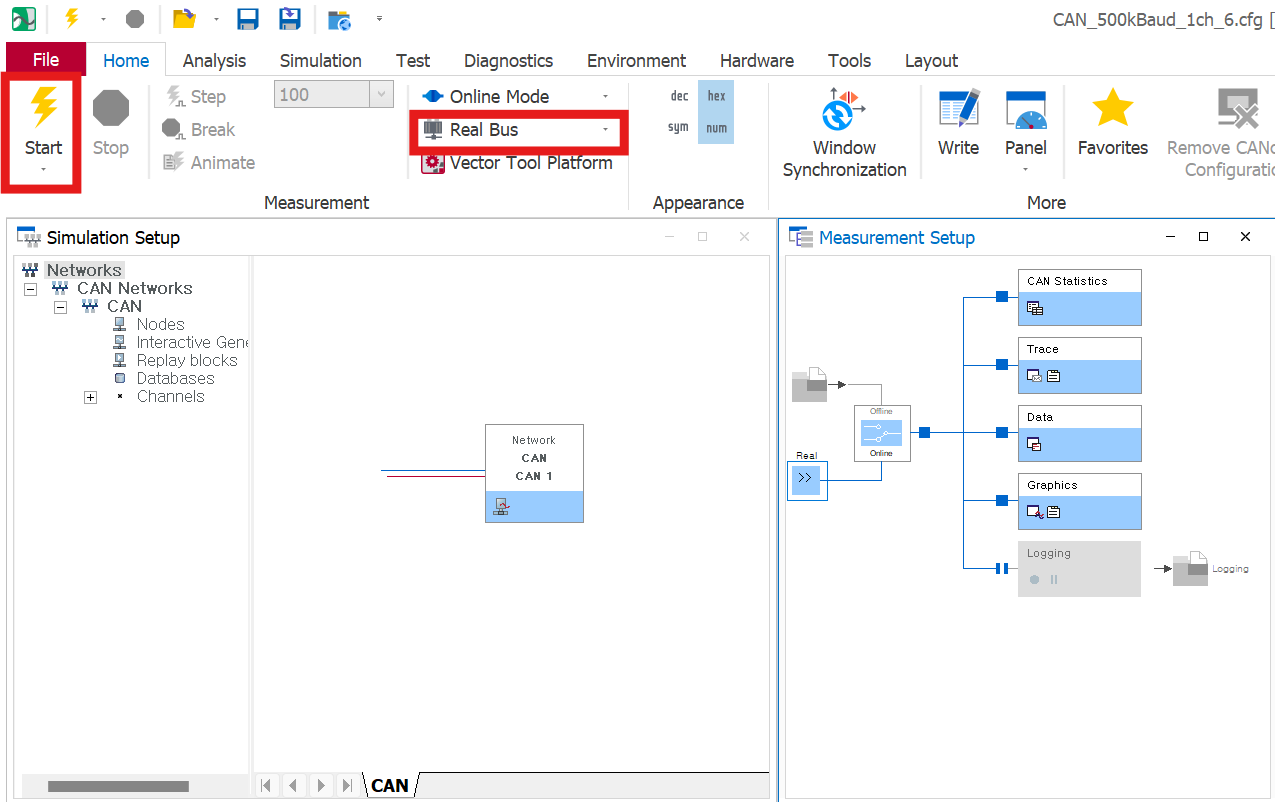Click the offline source file icon in Measurement Setup

[809, 385]
